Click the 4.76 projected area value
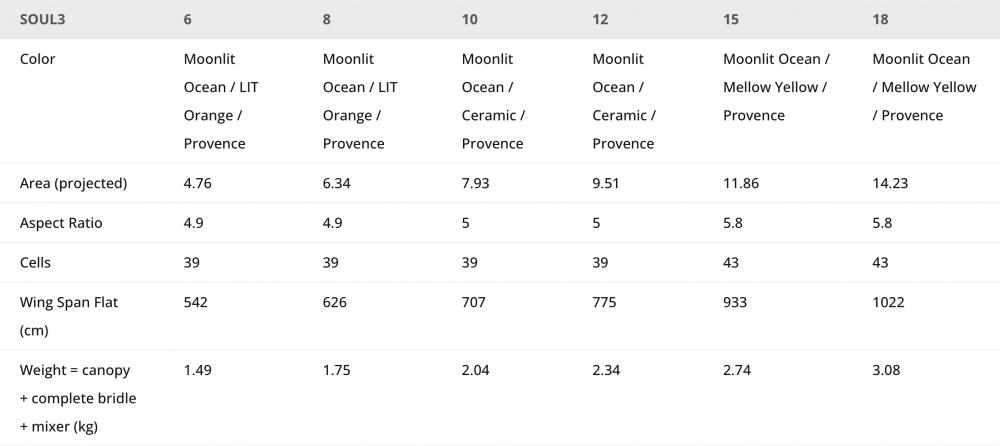The width and height of the screenshot is (1000, 446). [x=198, y=184]
